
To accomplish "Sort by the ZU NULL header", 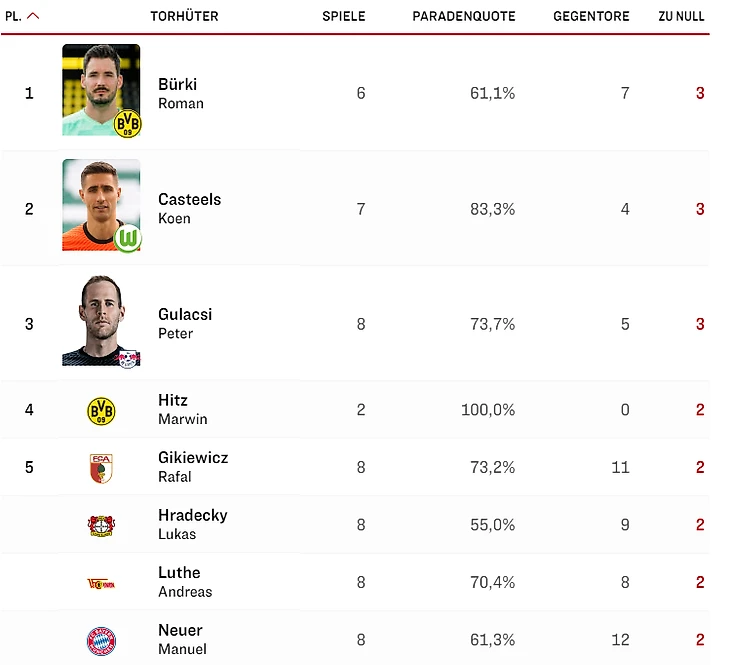I will pyautogui.click(x=681, y=16).
